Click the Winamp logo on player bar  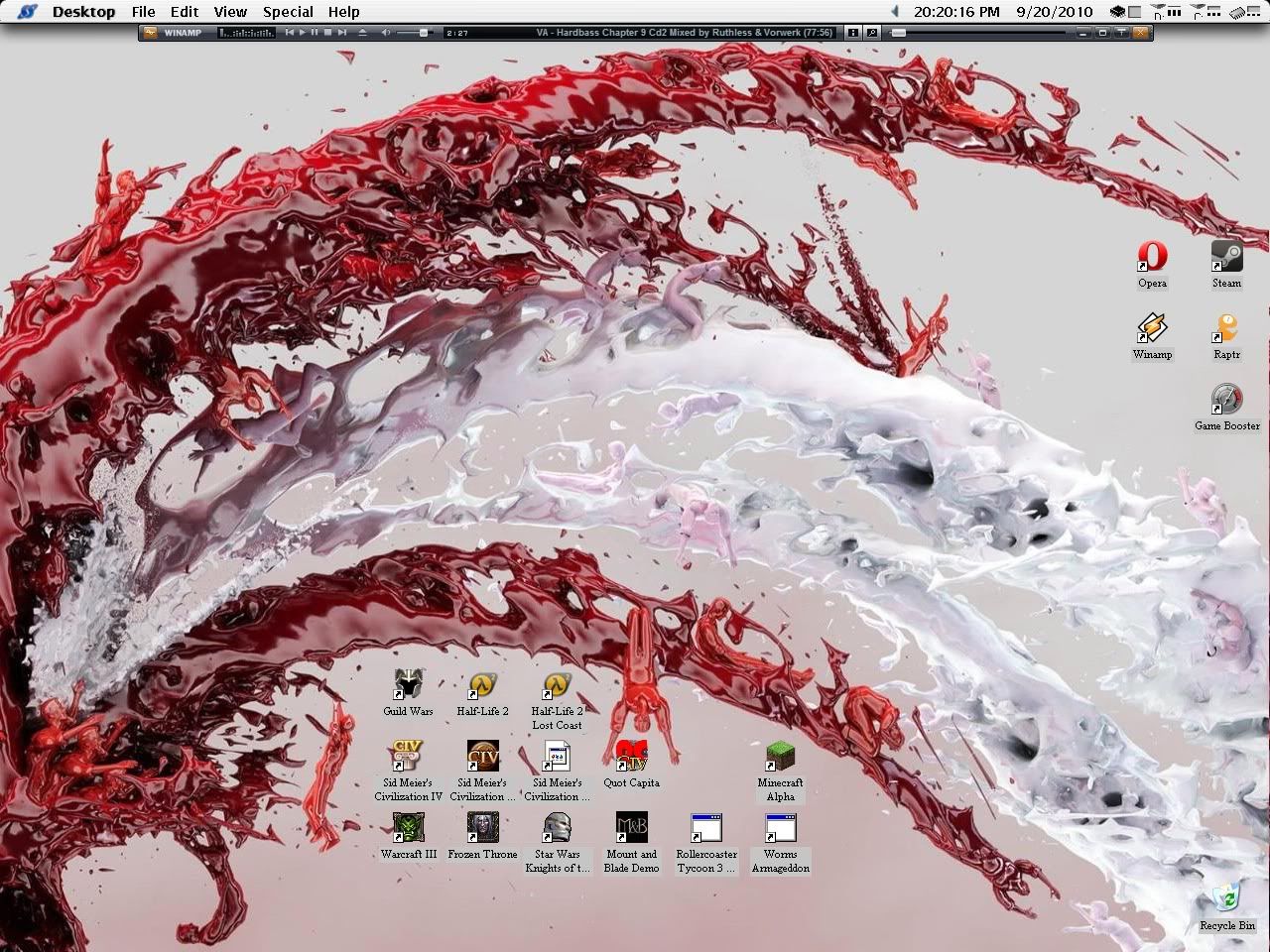point(150,33)
